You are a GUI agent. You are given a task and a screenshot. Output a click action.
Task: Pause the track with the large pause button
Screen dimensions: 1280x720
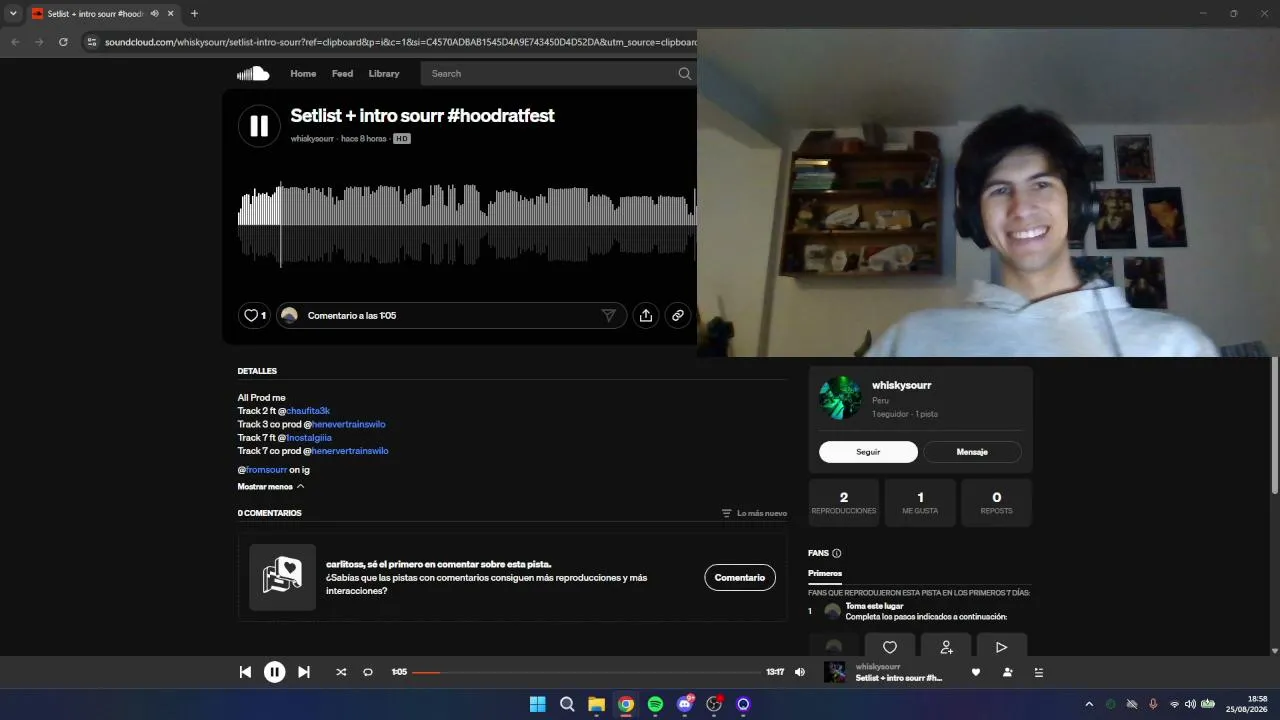coord(259,126)
